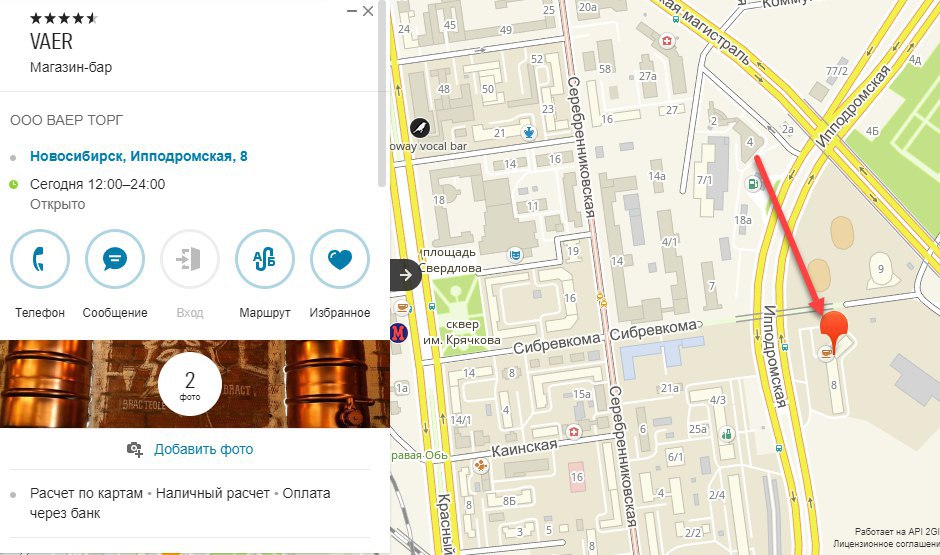Click the Магазин-бар category text
Image resolution: width=940 pixels, height=555 pixels.
coord(71,67)
